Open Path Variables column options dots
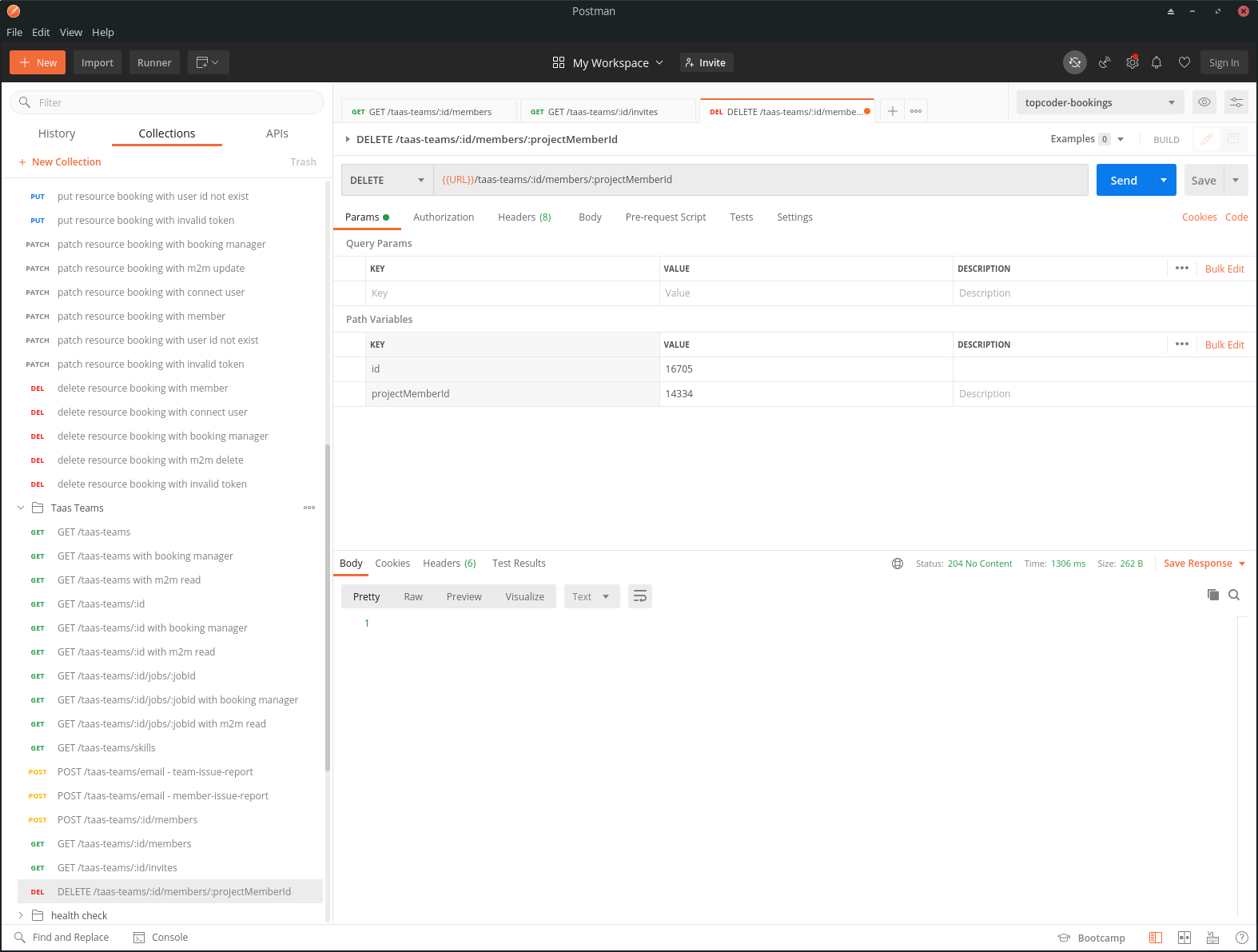The height and width of the screenshot is (952, 1258). pyautogui.click(x=1182, y=345)
